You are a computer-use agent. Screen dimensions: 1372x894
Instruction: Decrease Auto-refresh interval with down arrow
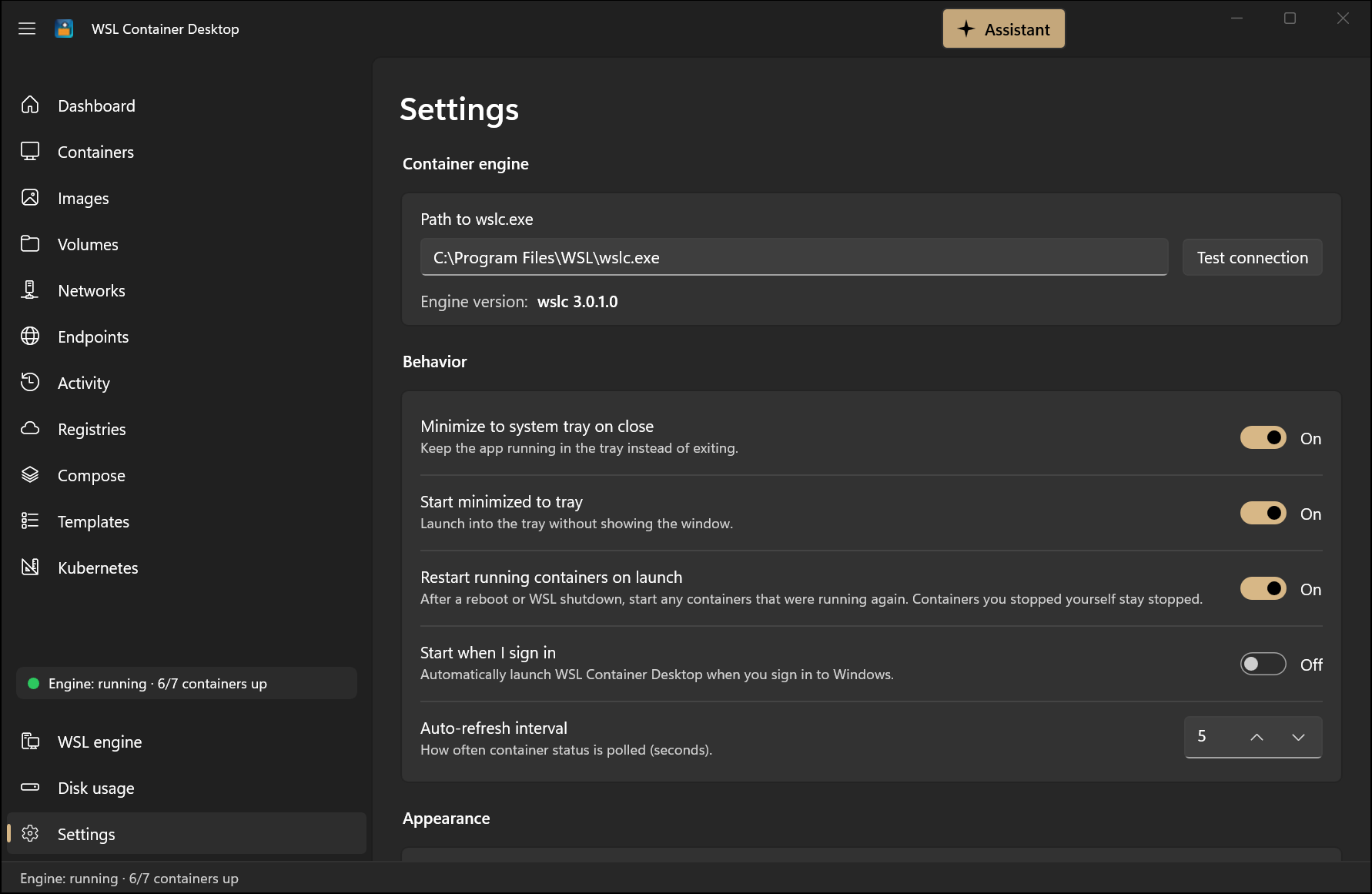pos(1298,737)
